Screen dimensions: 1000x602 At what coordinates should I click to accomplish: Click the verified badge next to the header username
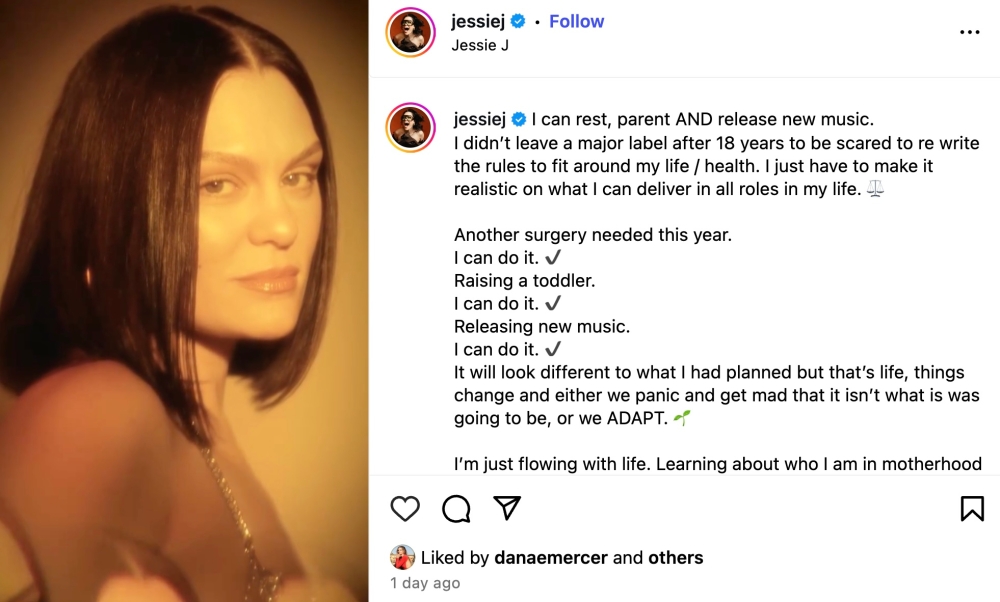(x=518, y=21)
